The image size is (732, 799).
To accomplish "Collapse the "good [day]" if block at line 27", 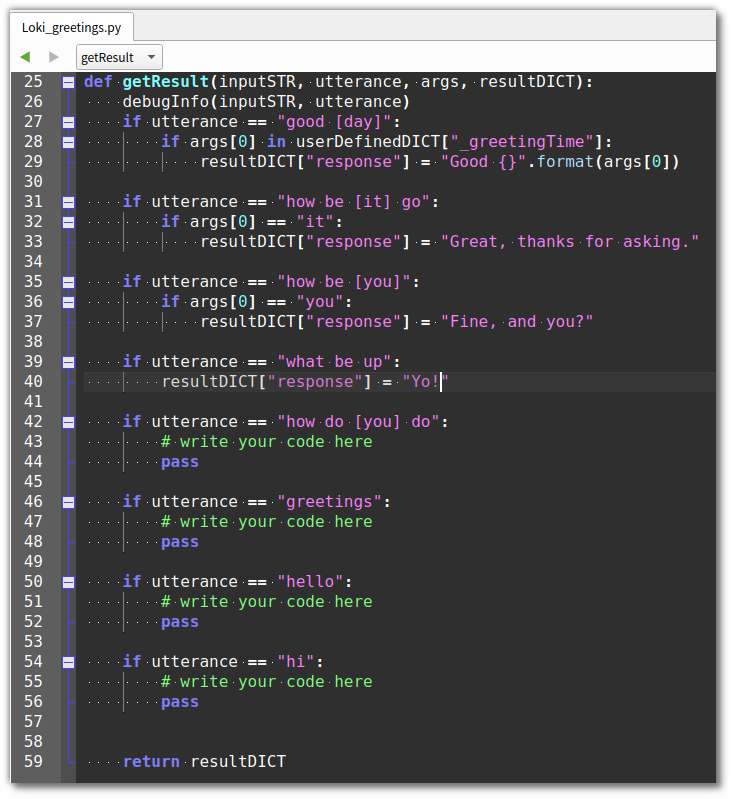I will point(68,122).
